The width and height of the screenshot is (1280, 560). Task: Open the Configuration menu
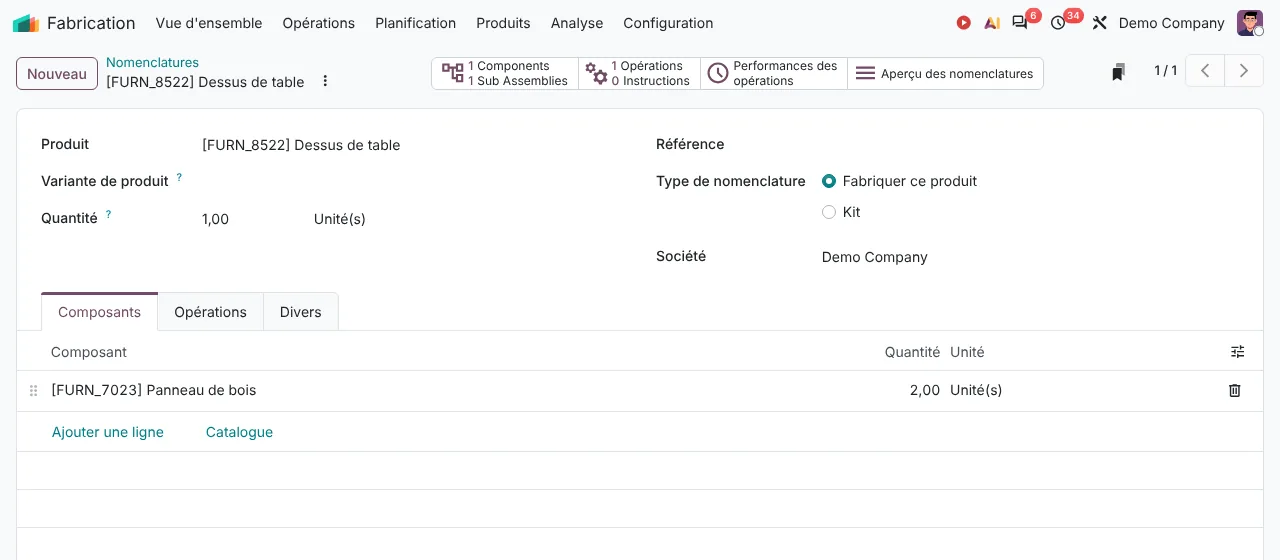(x=668, y=23)
